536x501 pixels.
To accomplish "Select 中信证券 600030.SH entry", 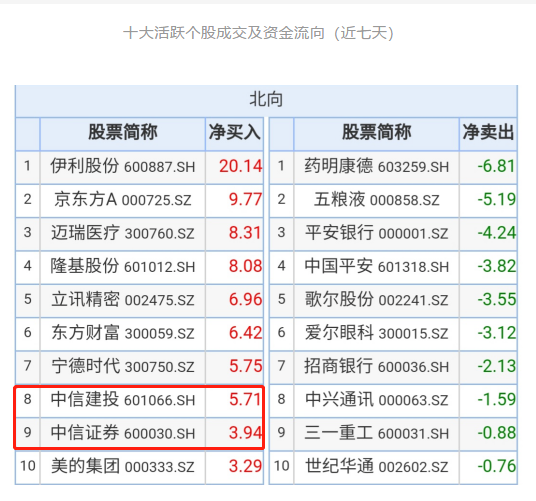I will point(123,433).
